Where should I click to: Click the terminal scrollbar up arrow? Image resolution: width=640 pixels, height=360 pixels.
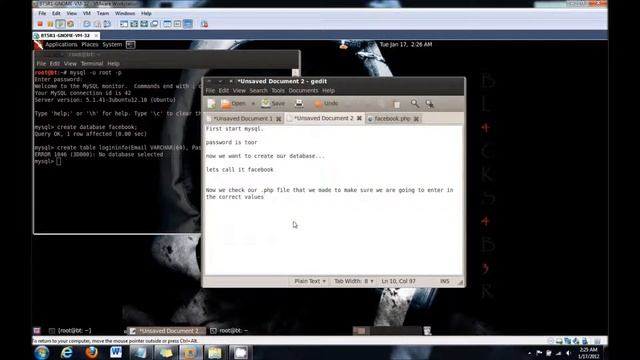(296, 73)
